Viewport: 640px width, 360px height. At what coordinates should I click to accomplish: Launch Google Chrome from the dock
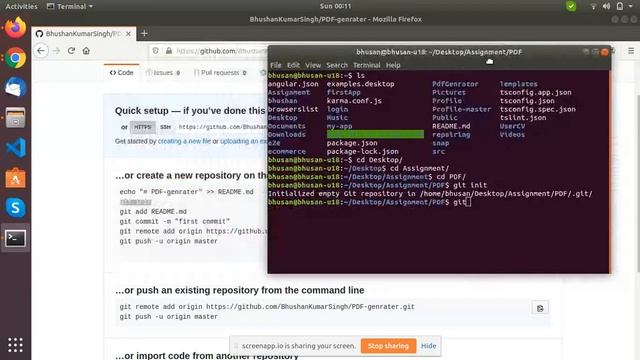tap(16, 58)
